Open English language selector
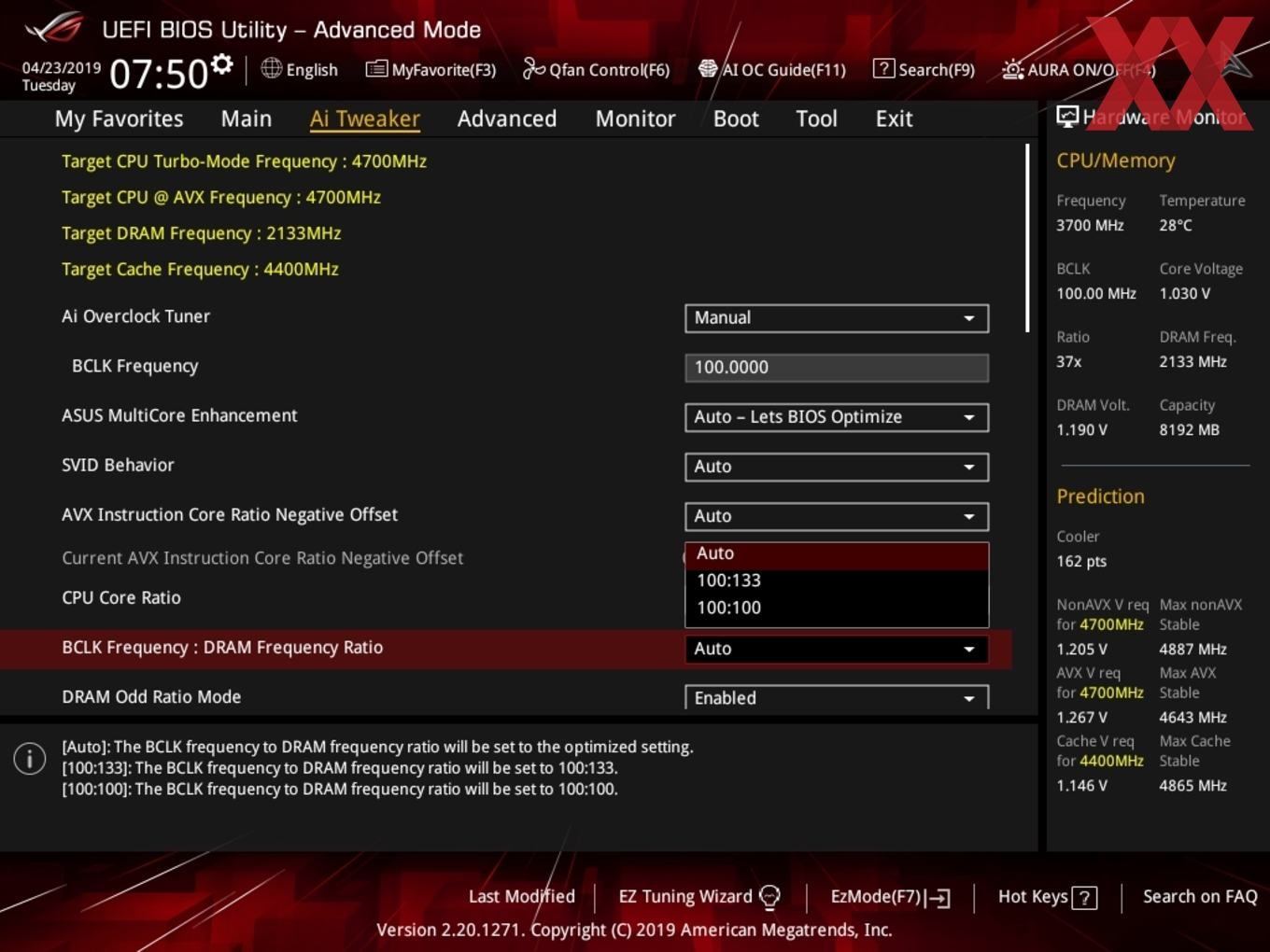 point(299,69)
